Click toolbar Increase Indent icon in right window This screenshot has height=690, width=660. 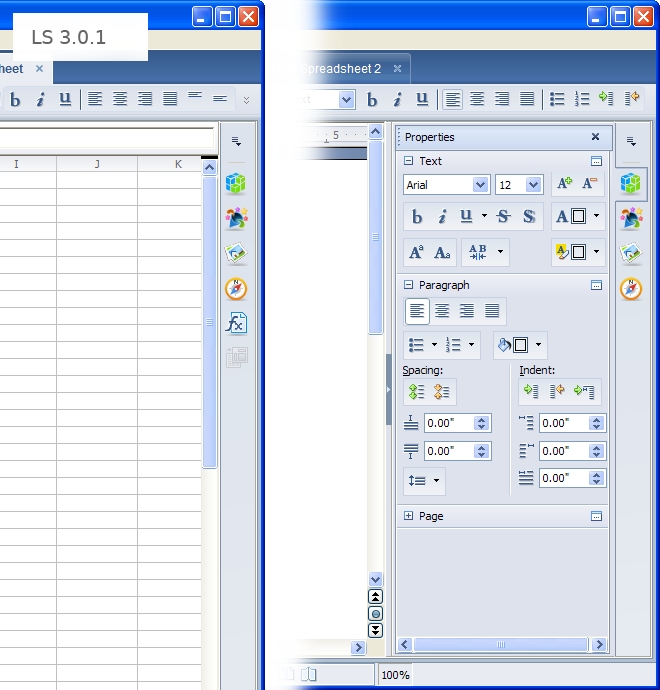click(606, 98)
